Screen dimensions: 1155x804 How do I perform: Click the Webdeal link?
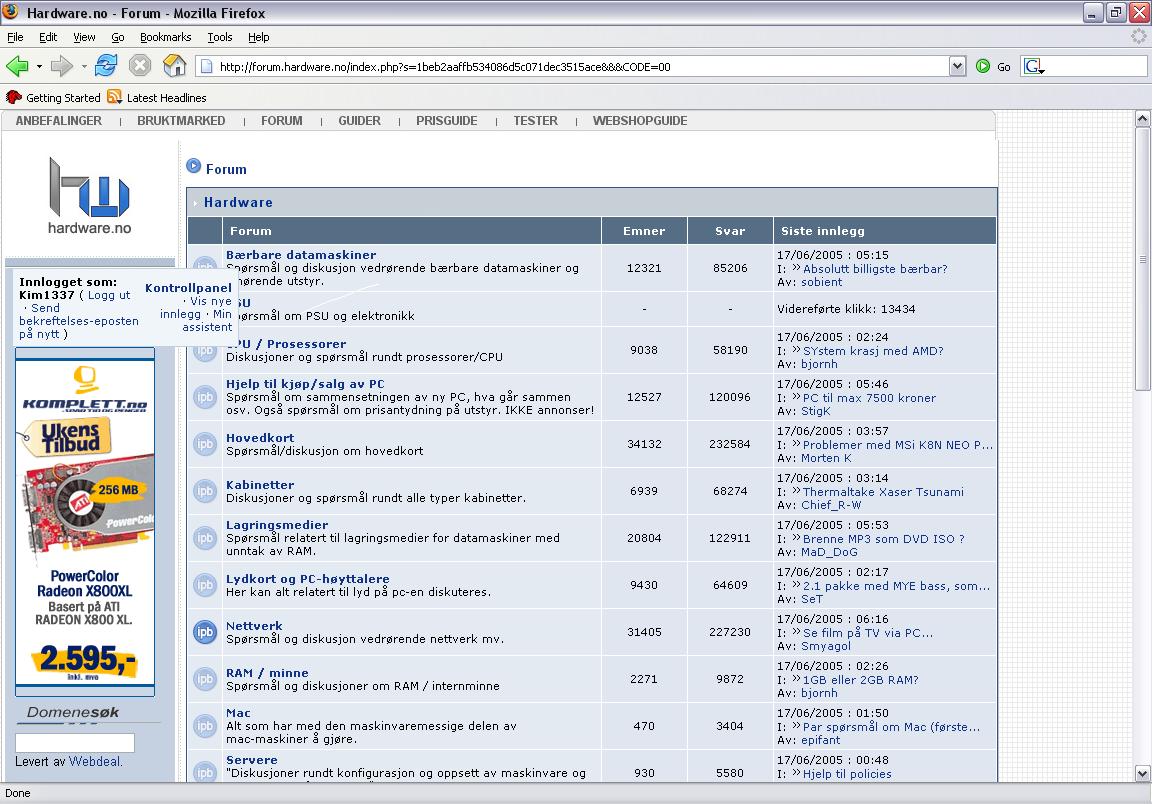pos(94,761)
